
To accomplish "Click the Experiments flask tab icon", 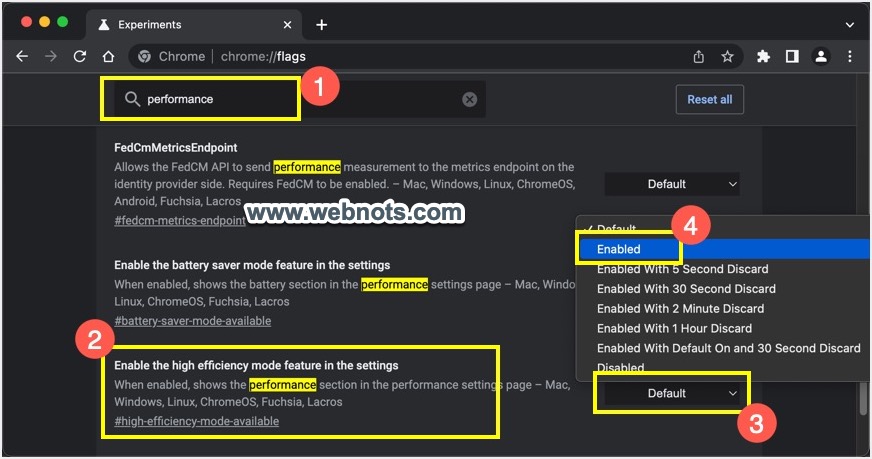I will pyautogui.click(x=103, y=24).
